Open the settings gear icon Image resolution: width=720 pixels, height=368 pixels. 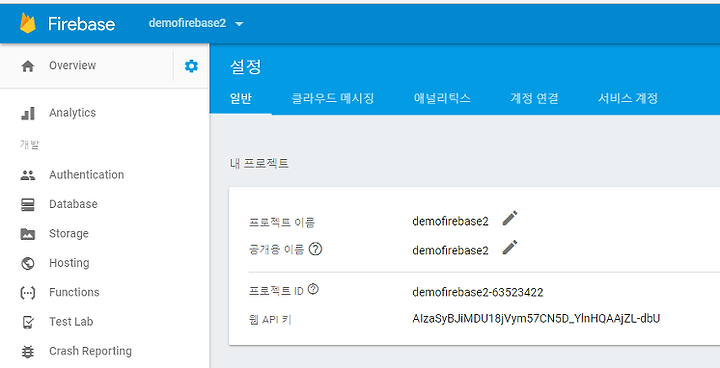tap(191, 66)
